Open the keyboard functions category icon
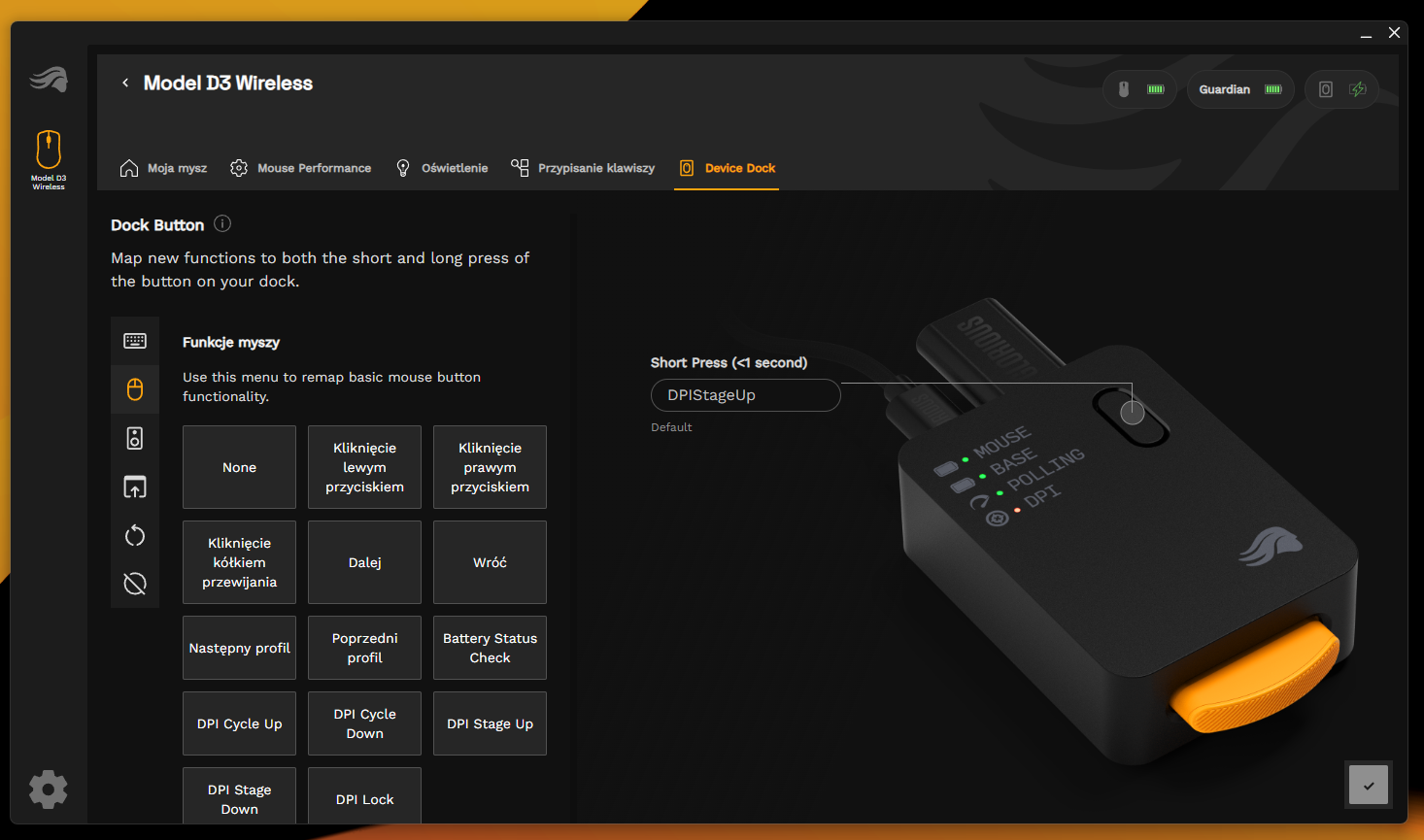The image size is (1424, 840). pos(135,341)
